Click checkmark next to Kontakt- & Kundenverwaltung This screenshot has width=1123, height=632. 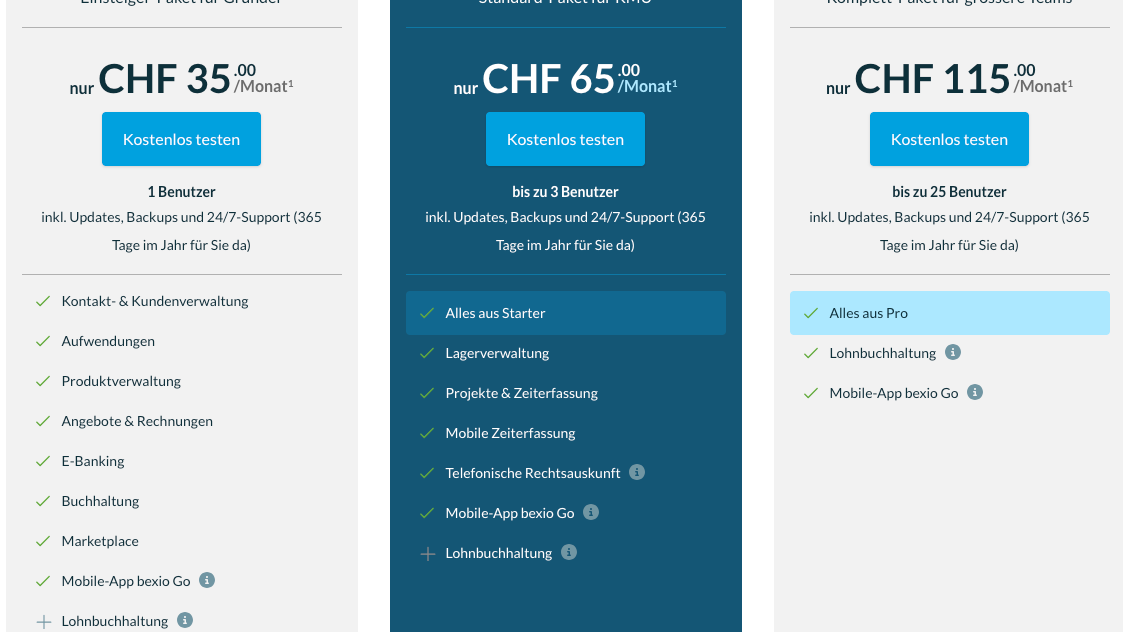[x=43, y=302]
